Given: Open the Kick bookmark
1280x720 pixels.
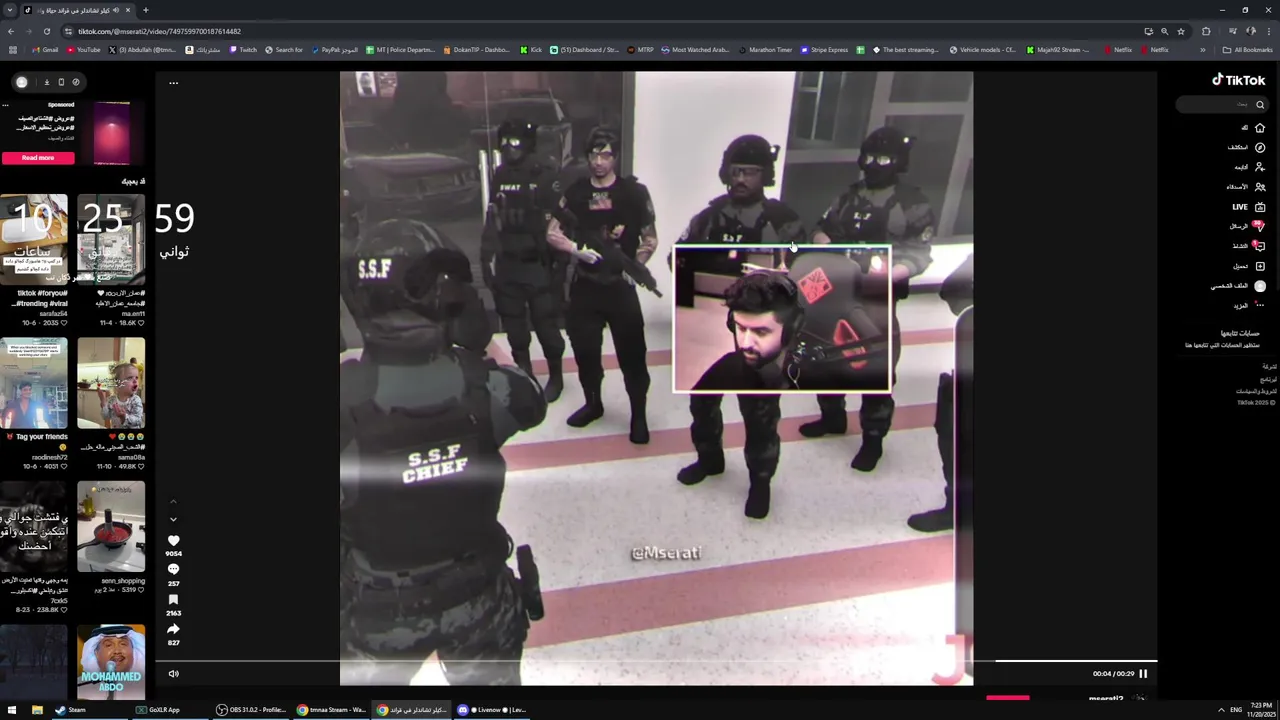Looking at the screenshot, I should [x=532, y=50].
